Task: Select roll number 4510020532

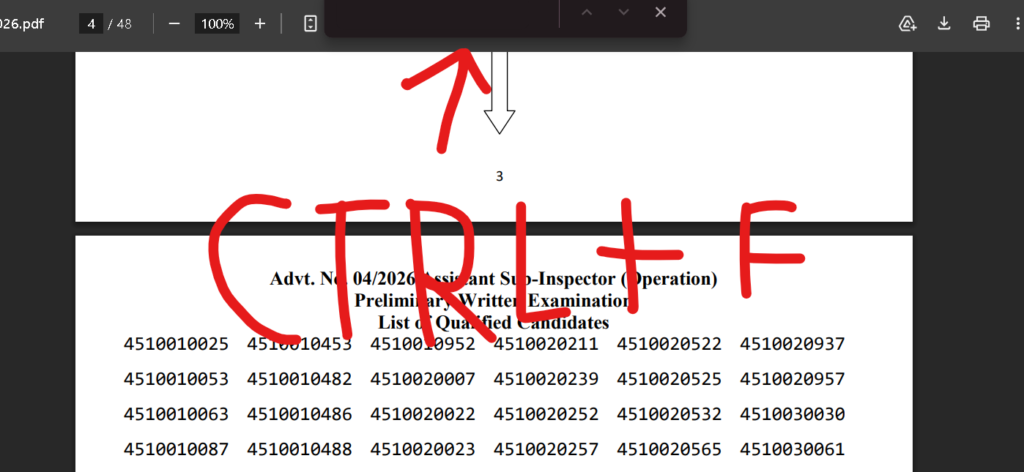Action: [x=669, y=415]
